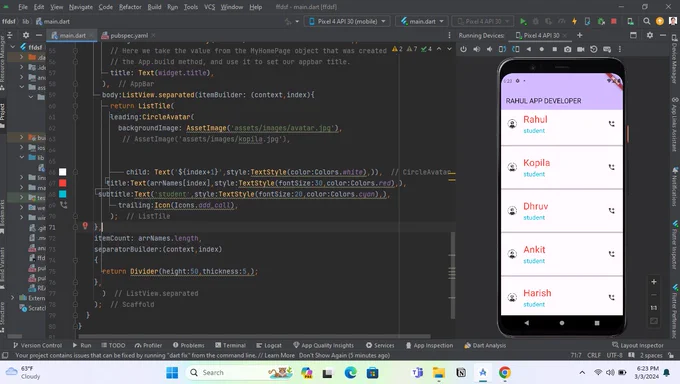The image size is (680, 384).
Task: Toggle Resource Manager sidebar tool window
Action: coord(3,62)
